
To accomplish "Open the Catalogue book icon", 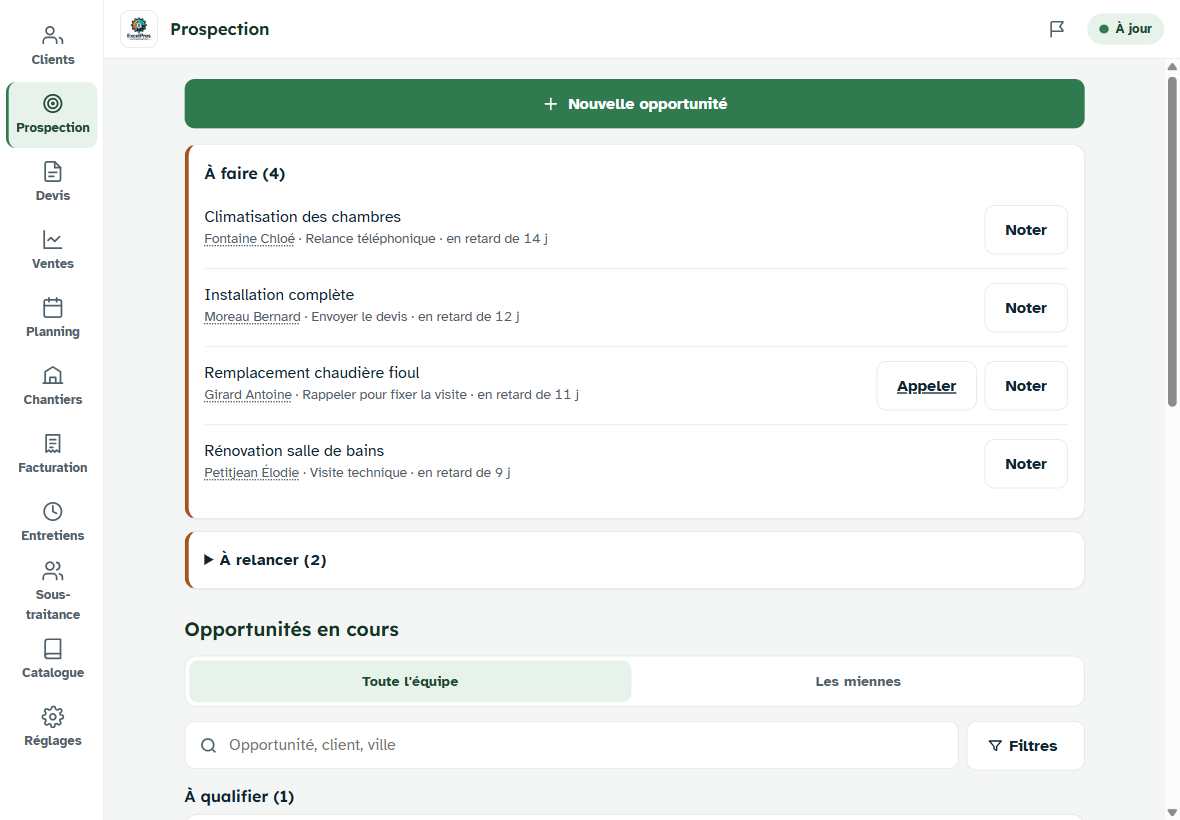I will point(53,648).
